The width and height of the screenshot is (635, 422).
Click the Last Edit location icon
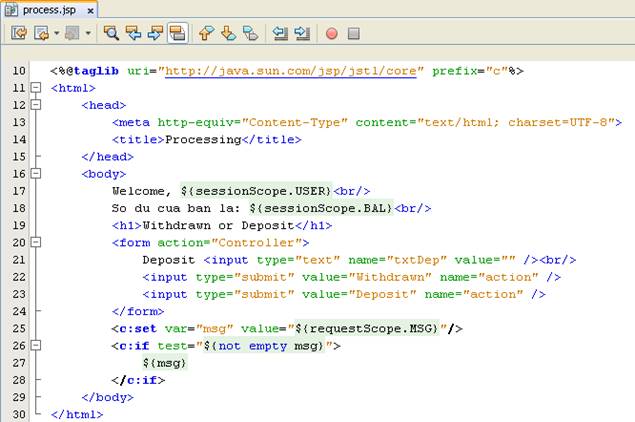click(x=19, y=33)
